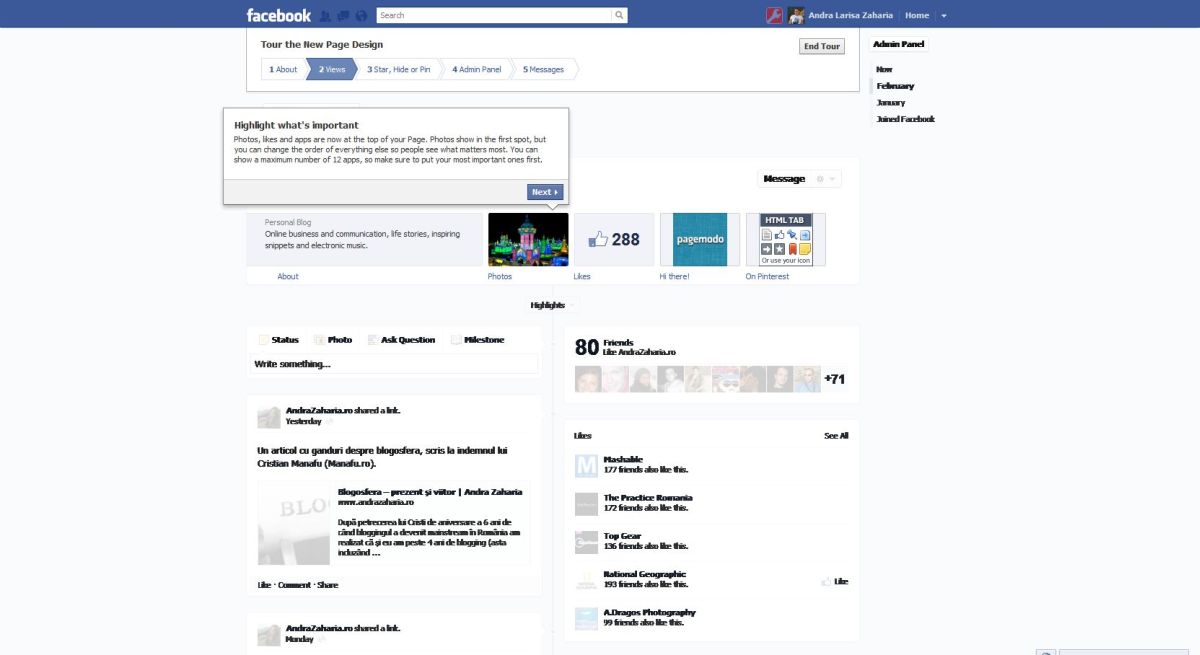Go to tour step 3 Star, Hide or Pin
The width and height of the screenshot is (1200, 655).
[398, 70]
